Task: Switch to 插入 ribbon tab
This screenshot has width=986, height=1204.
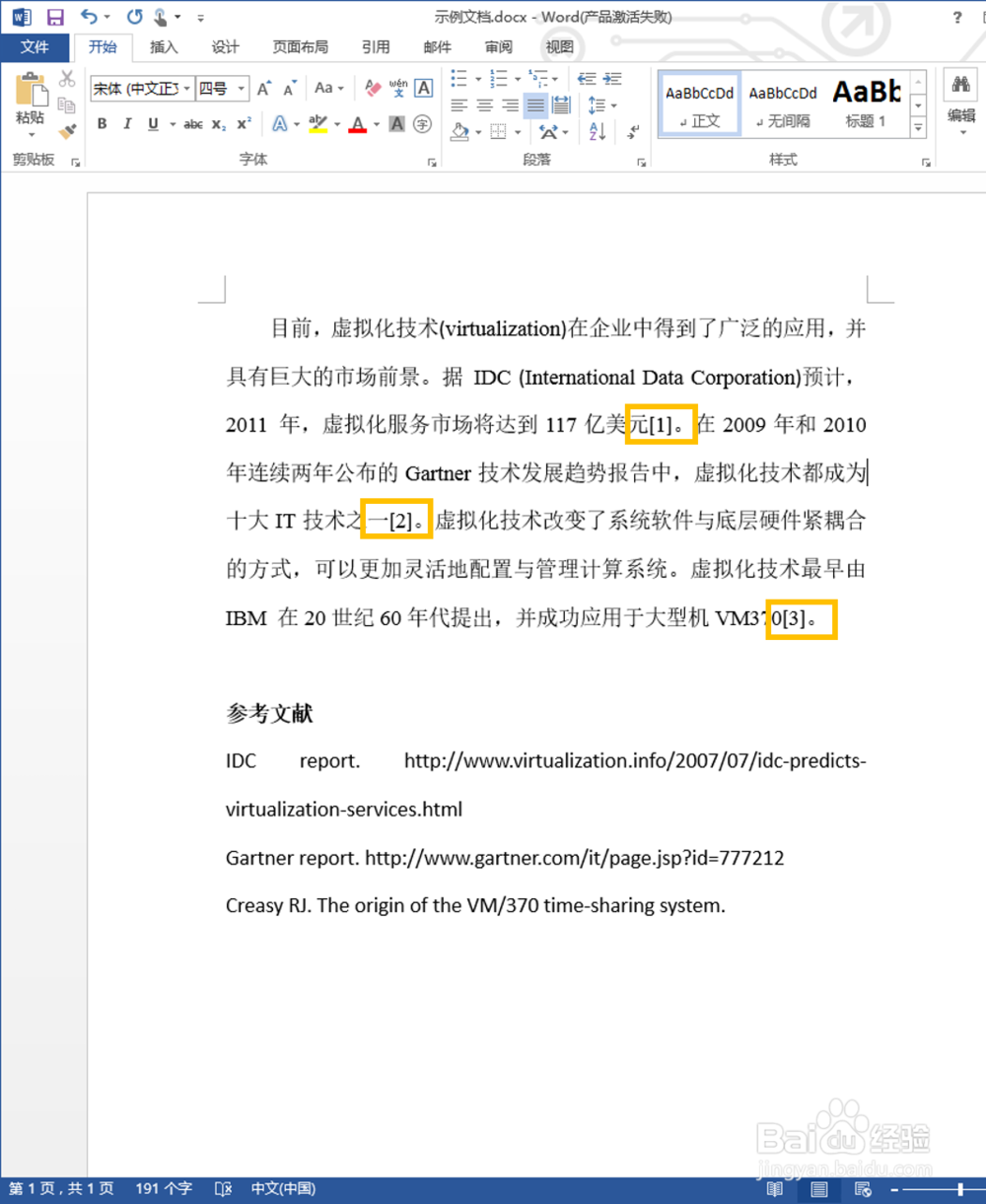Action: tap(164, 47)
